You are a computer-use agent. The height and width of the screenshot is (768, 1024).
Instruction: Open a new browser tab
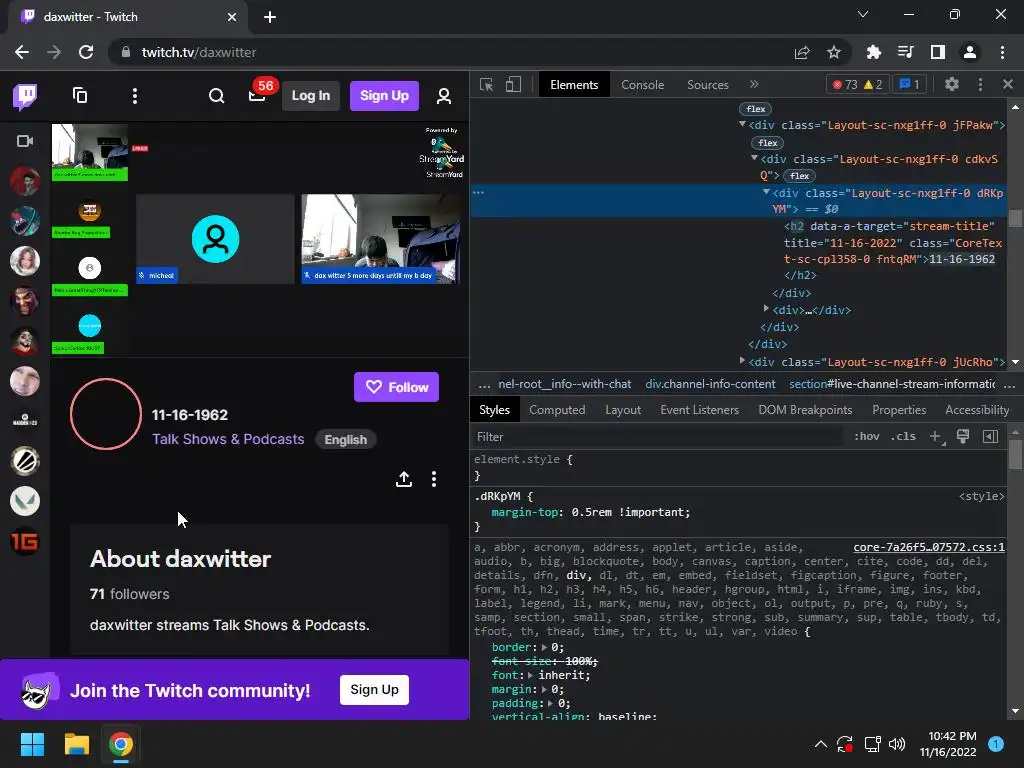click(270, 17)
